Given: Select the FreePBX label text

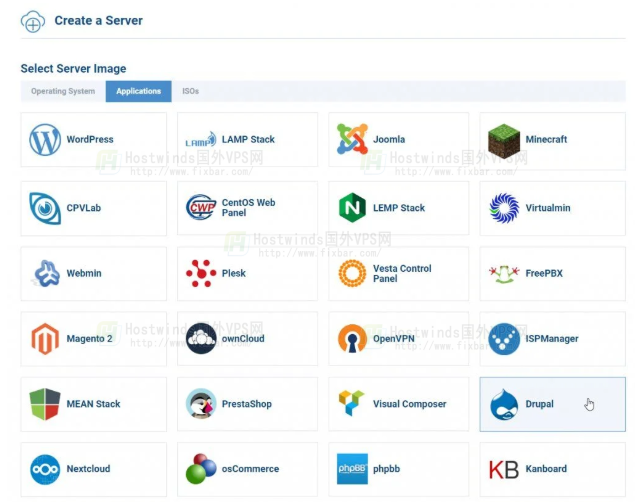Looking at the screenshot, I should point(544,273).
